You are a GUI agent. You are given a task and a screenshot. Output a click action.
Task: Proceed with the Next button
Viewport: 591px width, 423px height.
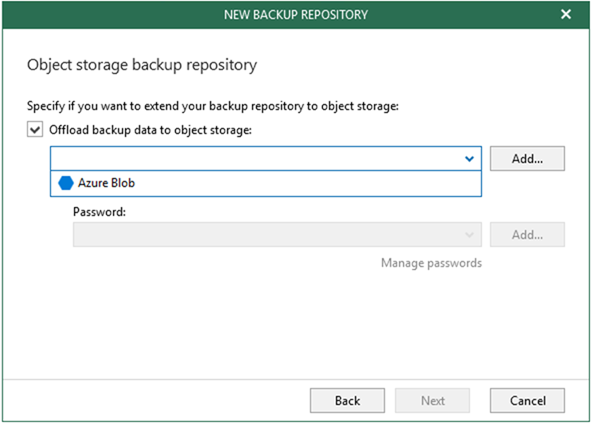pyautogui.click(x=433, y=400)
